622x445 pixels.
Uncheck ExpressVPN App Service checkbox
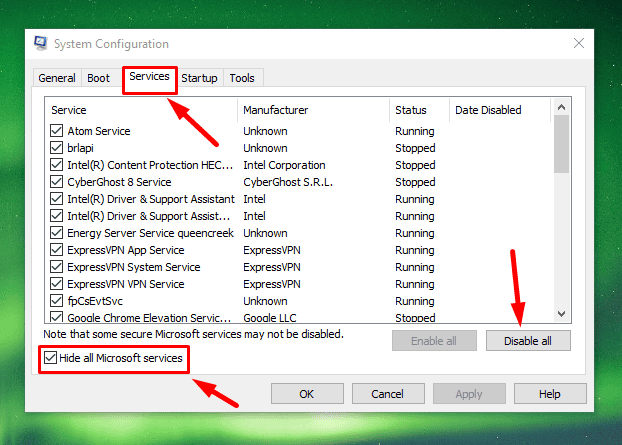[56, 250]
